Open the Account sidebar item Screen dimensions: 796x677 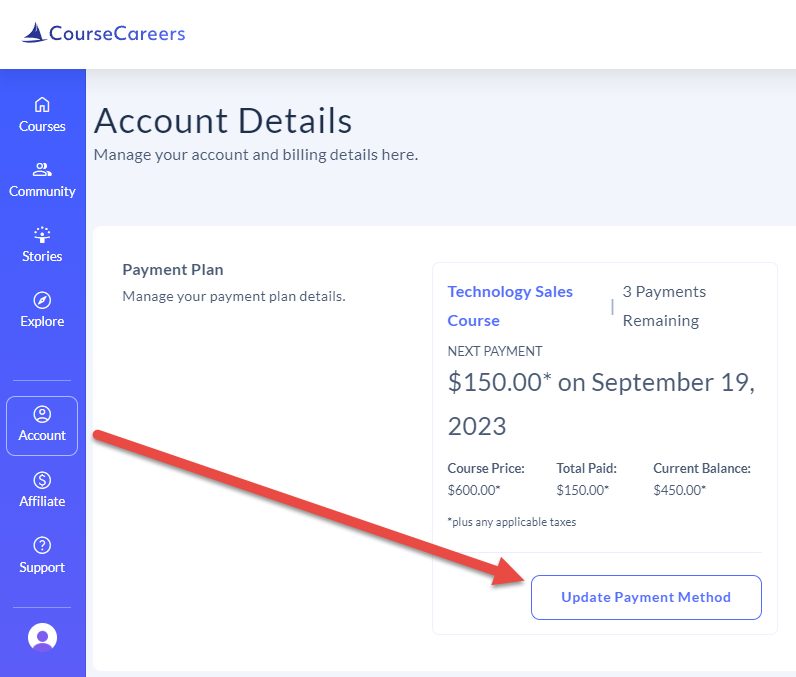42,425
